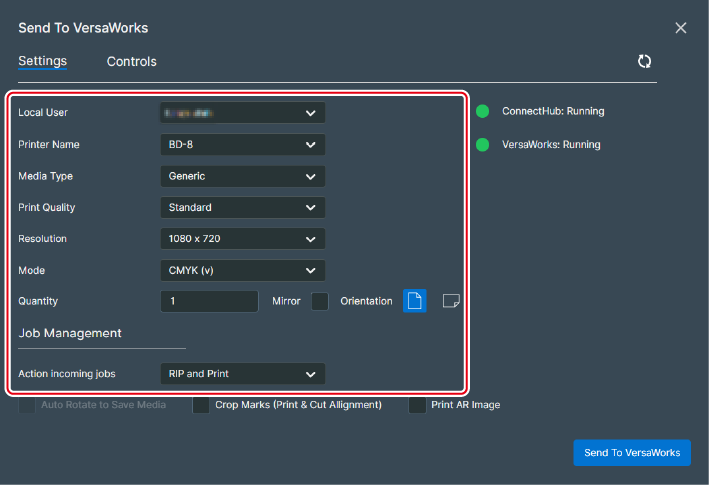Open the Printer Name dropdown
The height and width of the screenshot is (485, 709).
coord(242,144)
